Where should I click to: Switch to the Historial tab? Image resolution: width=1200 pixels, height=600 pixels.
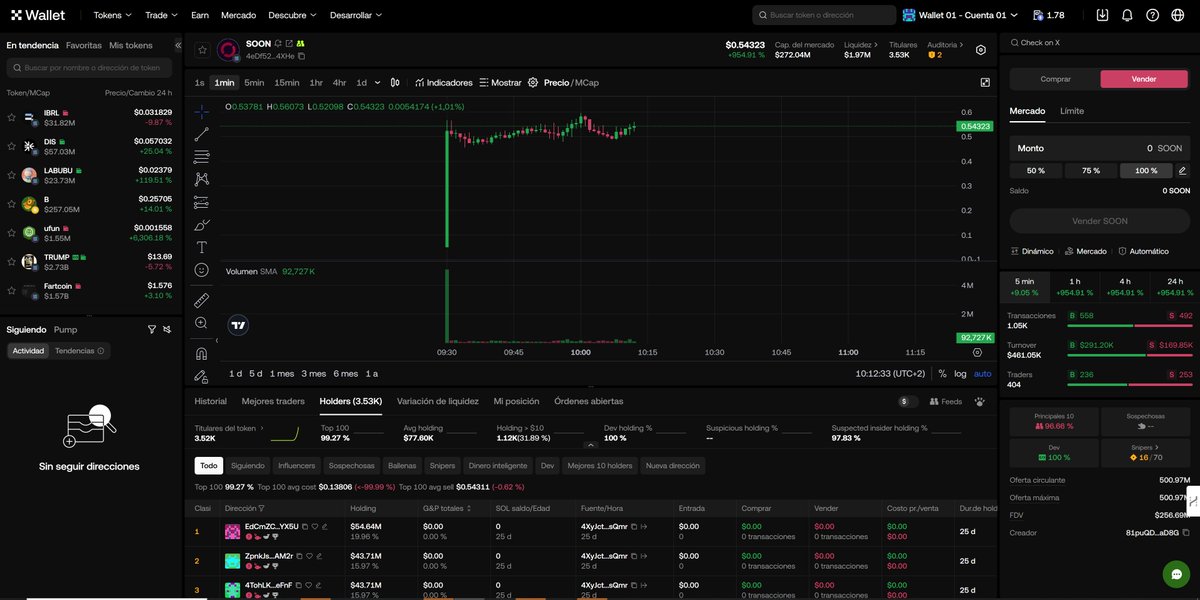(210, 401)
